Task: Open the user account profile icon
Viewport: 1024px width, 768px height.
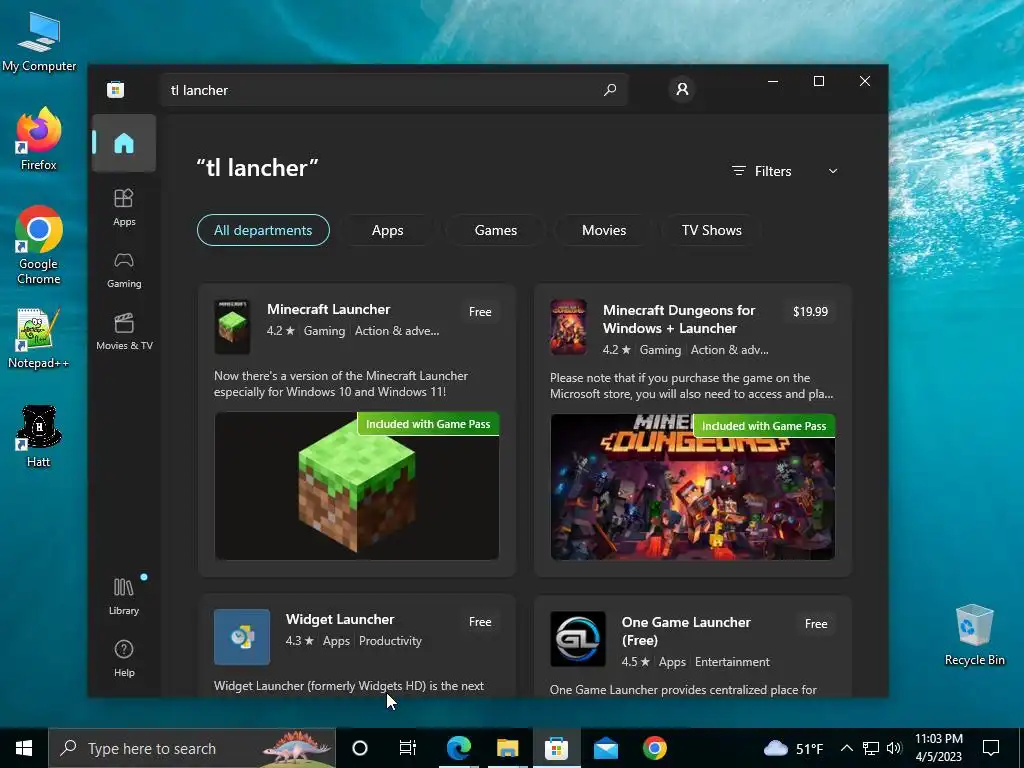Action: [682, 89]
